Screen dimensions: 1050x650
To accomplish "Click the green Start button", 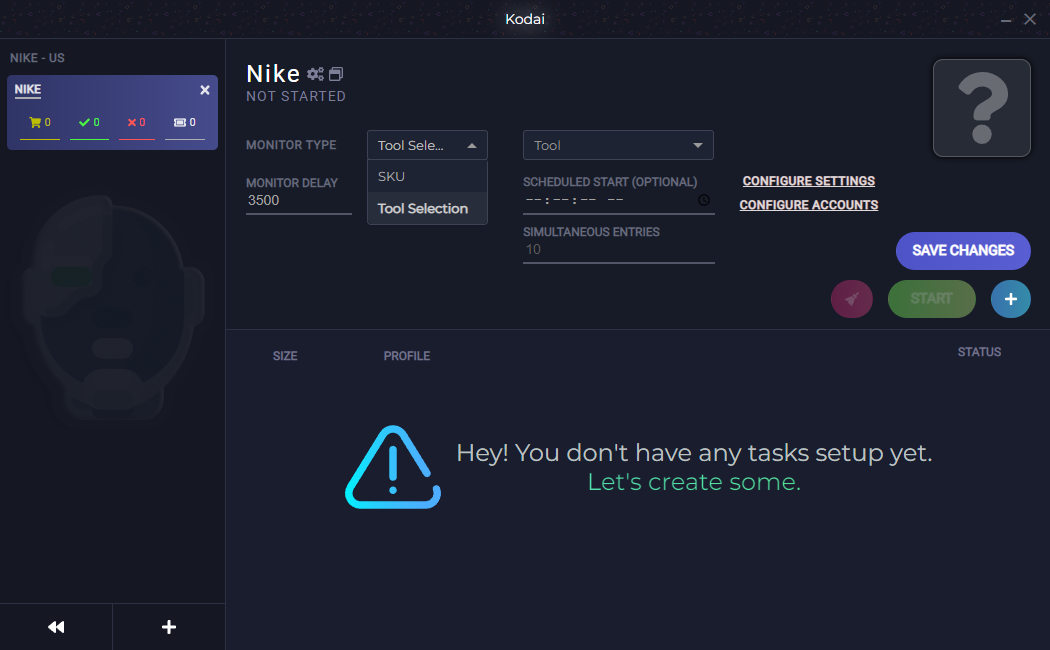I will click(x=931, y=299).
